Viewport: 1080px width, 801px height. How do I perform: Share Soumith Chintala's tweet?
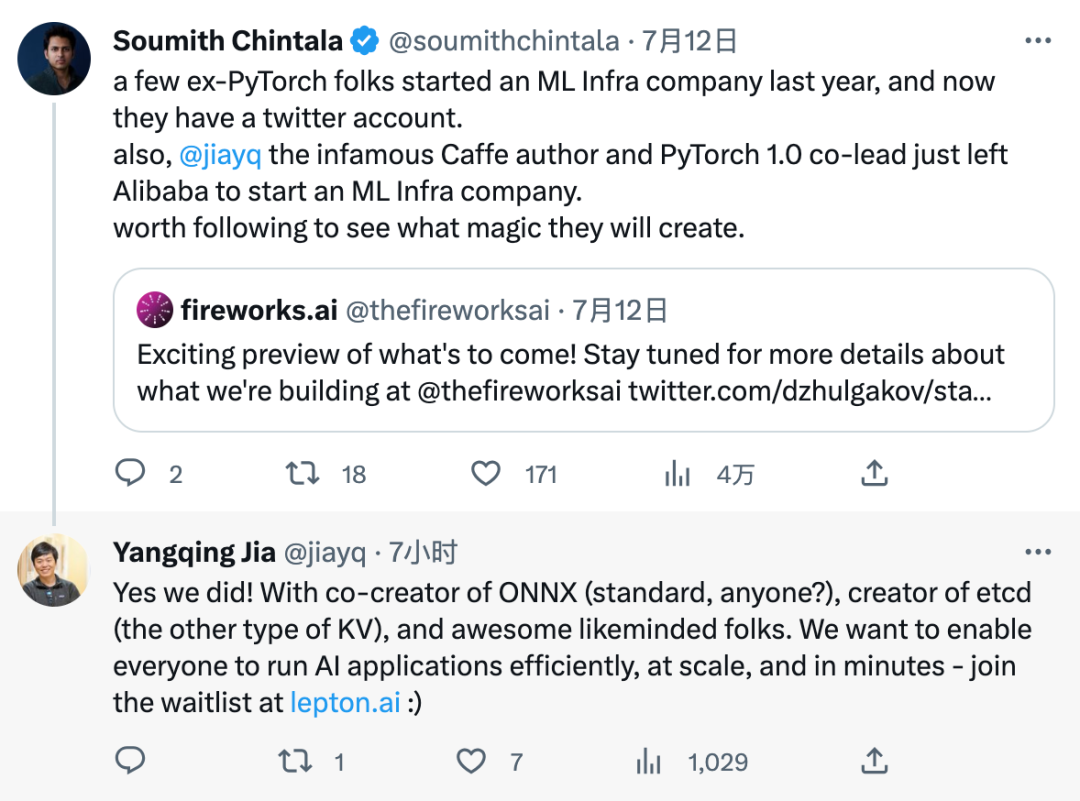(874, 472)
